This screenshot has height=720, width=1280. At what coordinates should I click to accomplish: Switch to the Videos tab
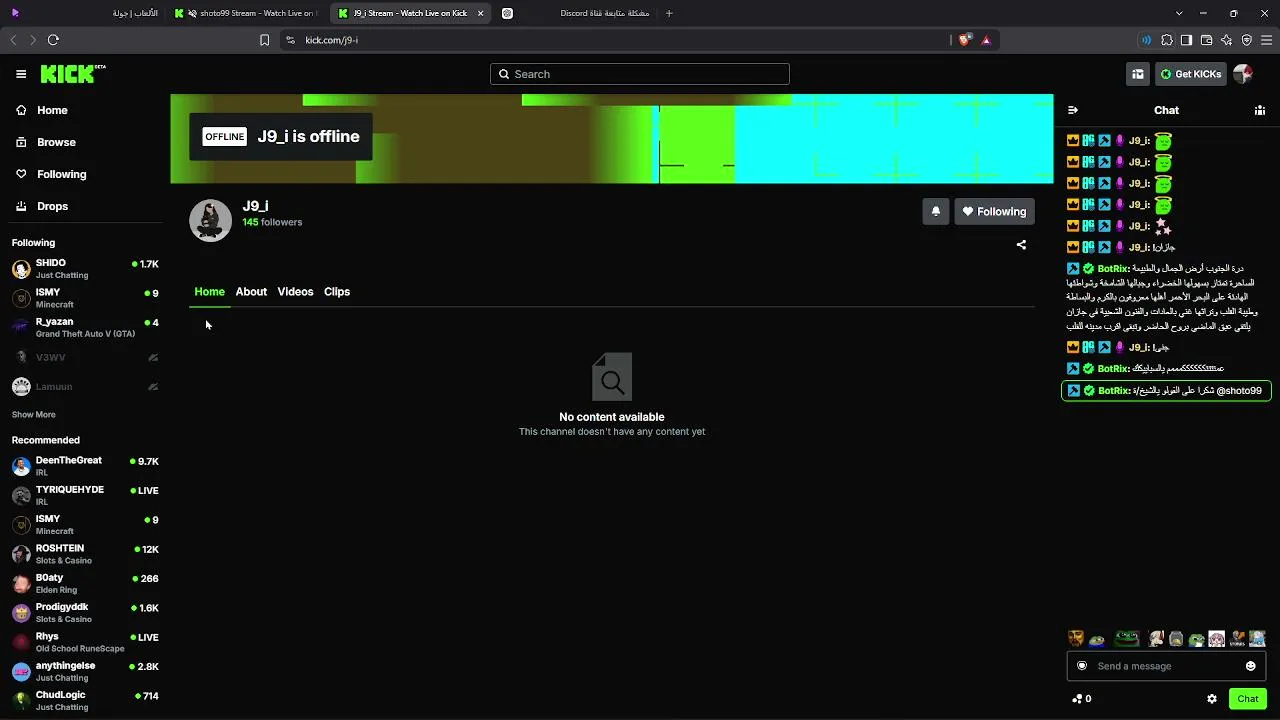coord(295,292)
